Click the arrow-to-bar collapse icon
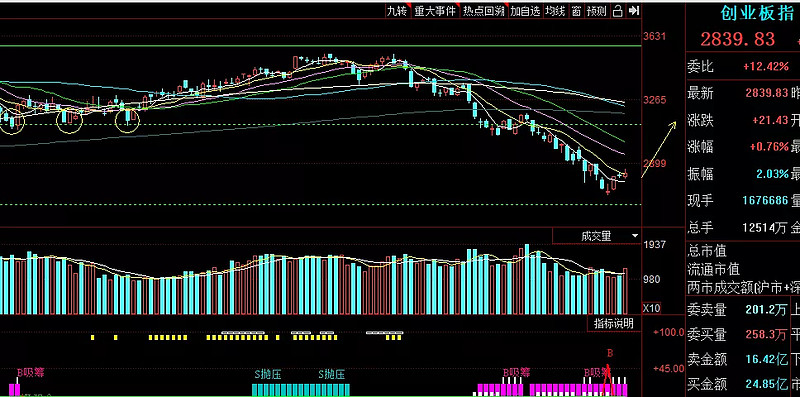The image size is (800, 397). coord(634,11)
